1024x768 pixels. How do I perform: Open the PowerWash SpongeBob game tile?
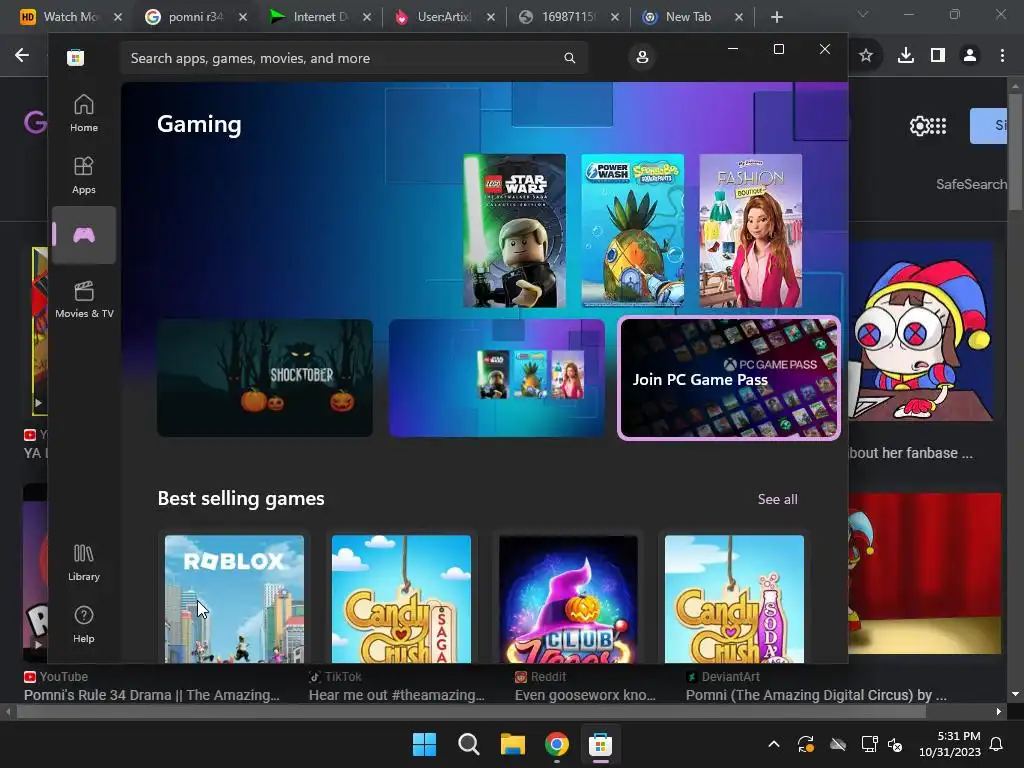632,231
